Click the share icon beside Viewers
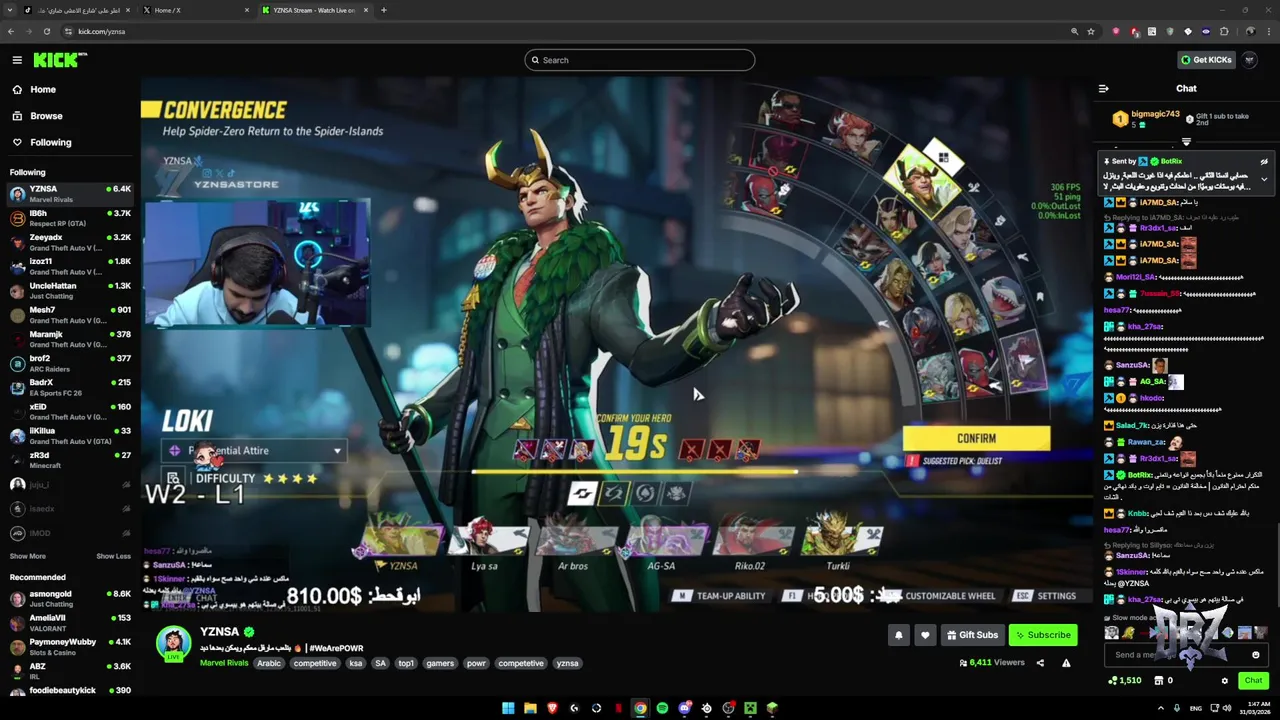This screenshot has width=1280, height=720. pyautogui.click(x=1040, y=662)
